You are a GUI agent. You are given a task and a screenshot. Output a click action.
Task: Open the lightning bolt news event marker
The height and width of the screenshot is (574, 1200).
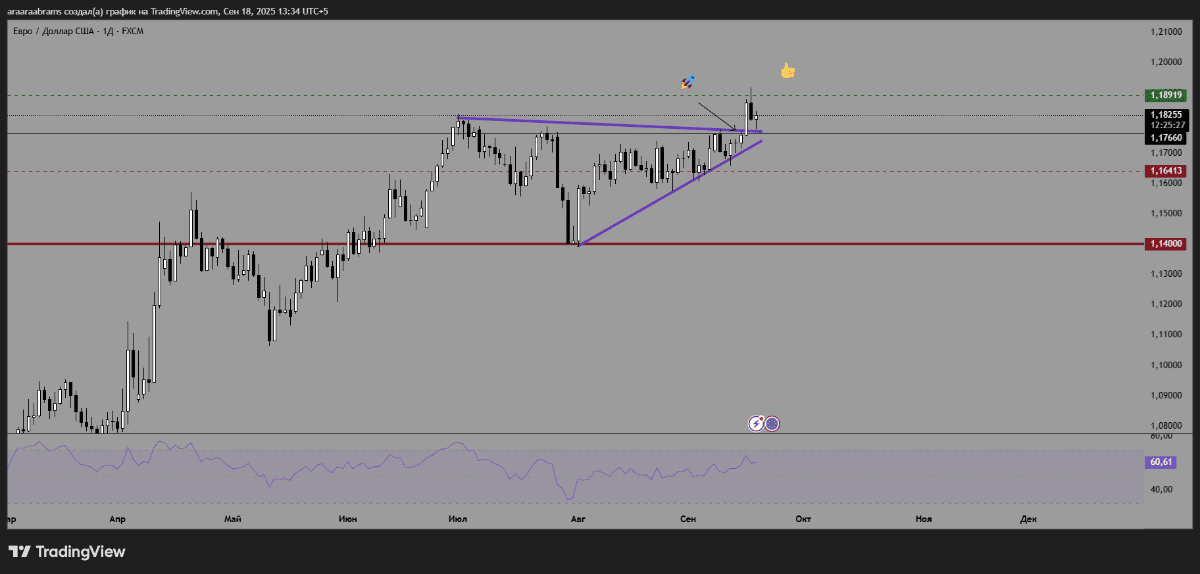pyautogui.click(x=758, y=423)
